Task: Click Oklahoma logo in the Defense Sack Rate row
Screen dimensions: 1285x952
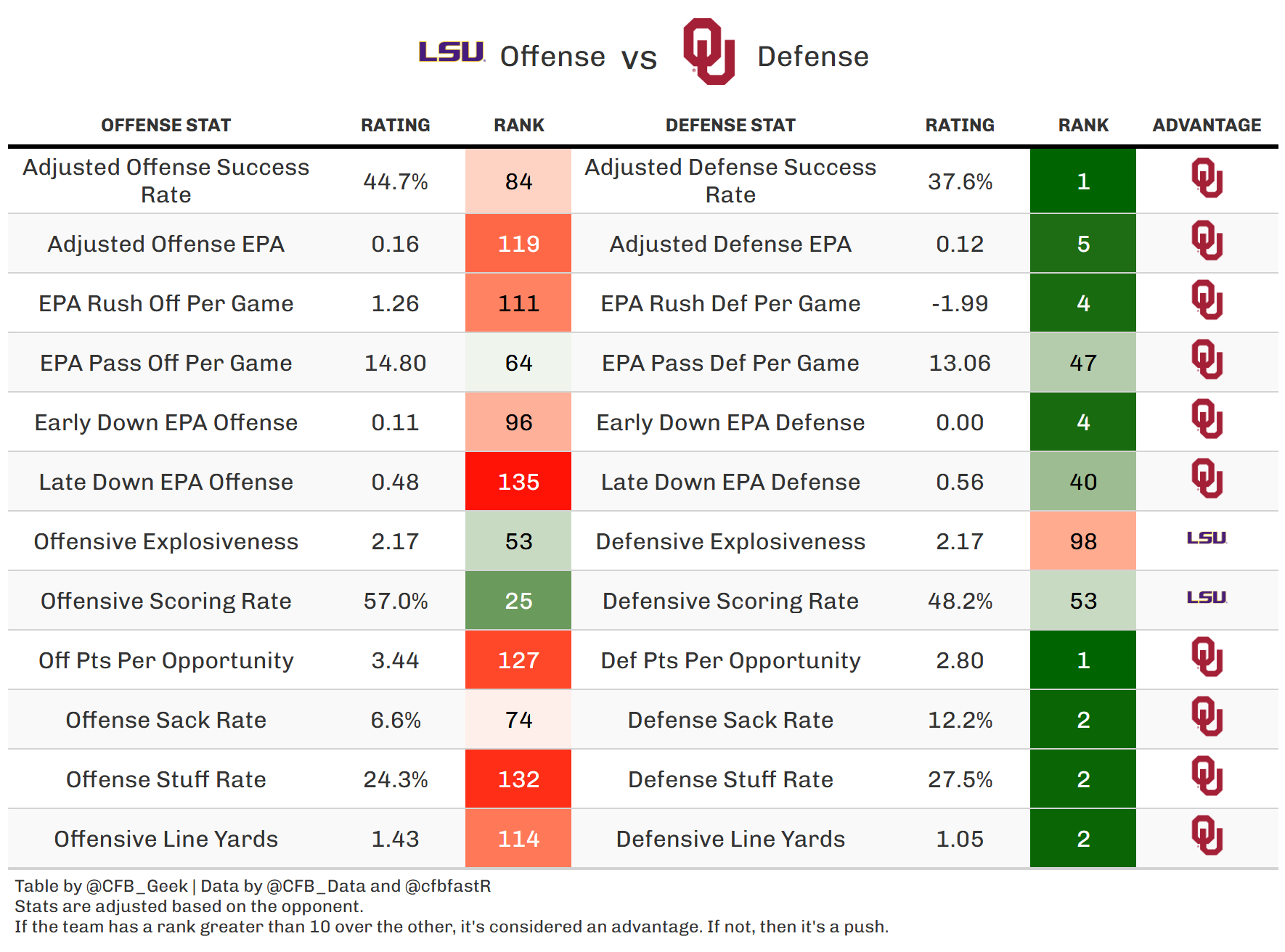Action: click(1207, 717)
